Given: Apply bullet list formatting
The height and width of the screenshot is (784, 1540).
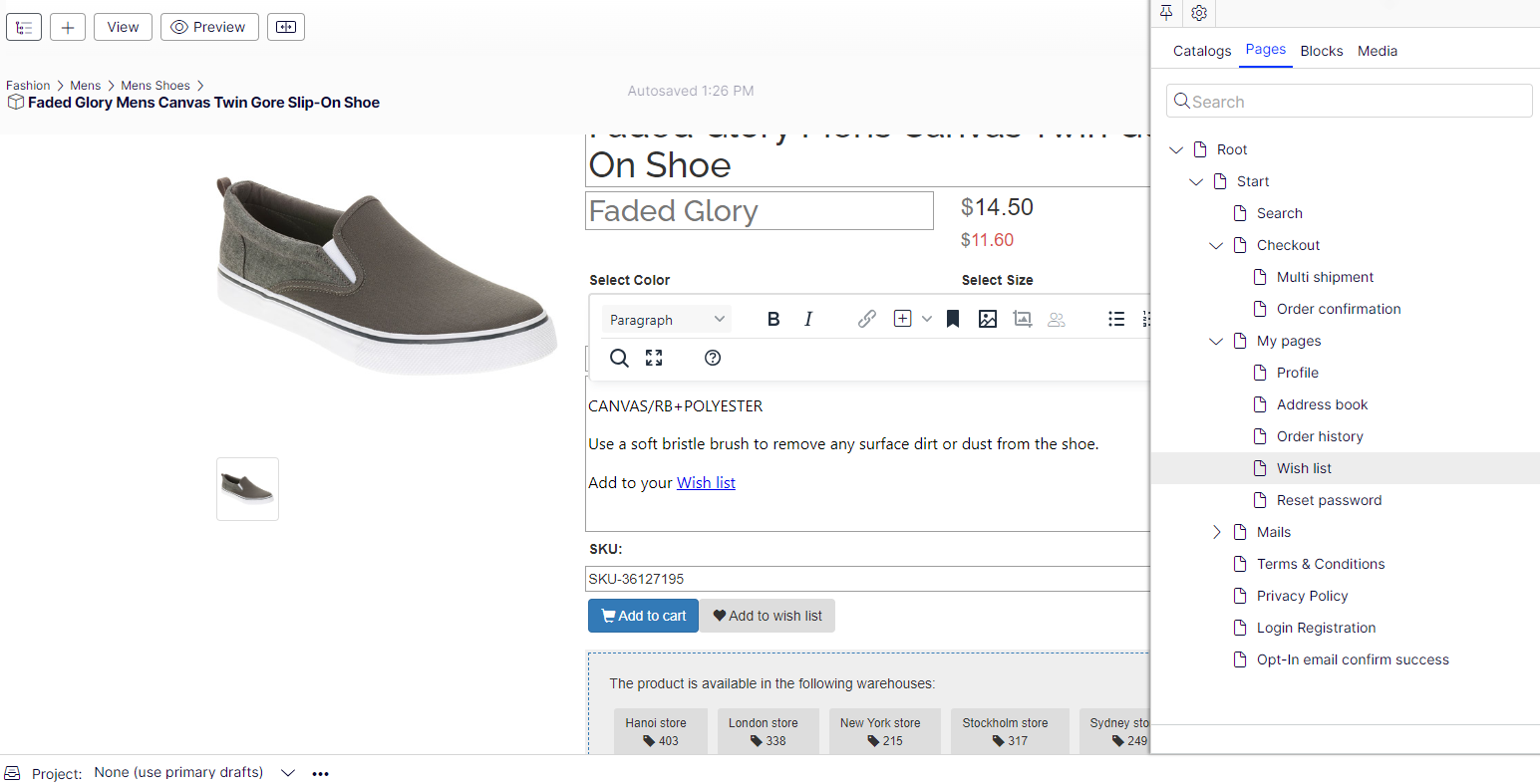Looking at the screenshot, I should tap(1116, 319).
